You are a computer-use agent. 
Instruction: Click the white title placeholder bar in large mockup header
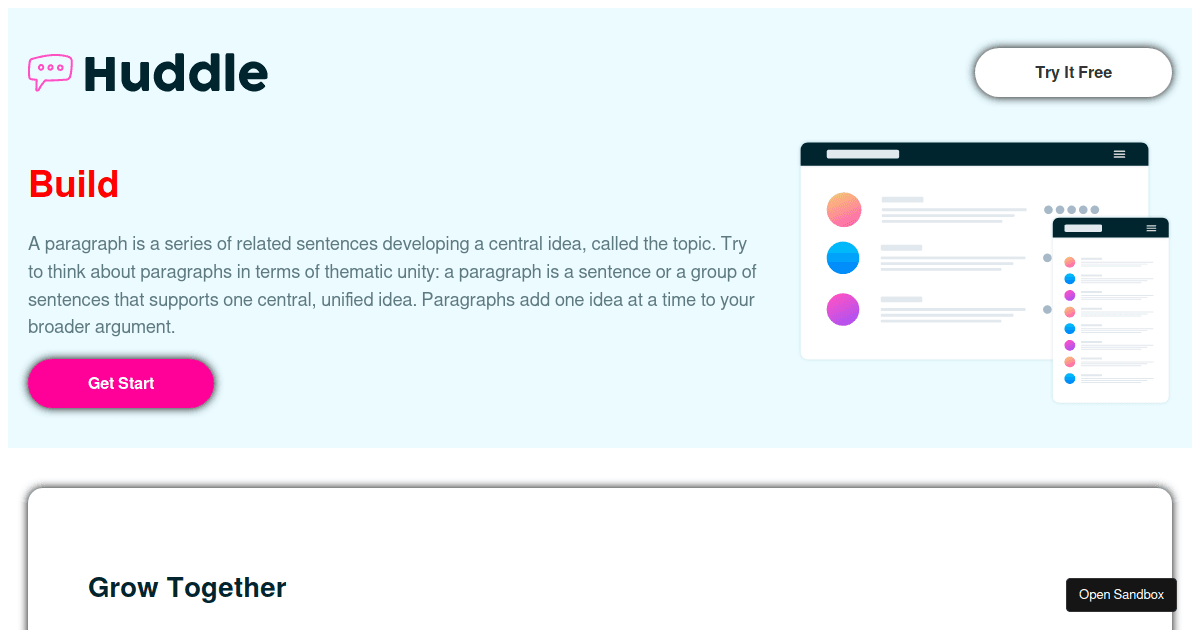pyautogui.click(x=863, y=154)
